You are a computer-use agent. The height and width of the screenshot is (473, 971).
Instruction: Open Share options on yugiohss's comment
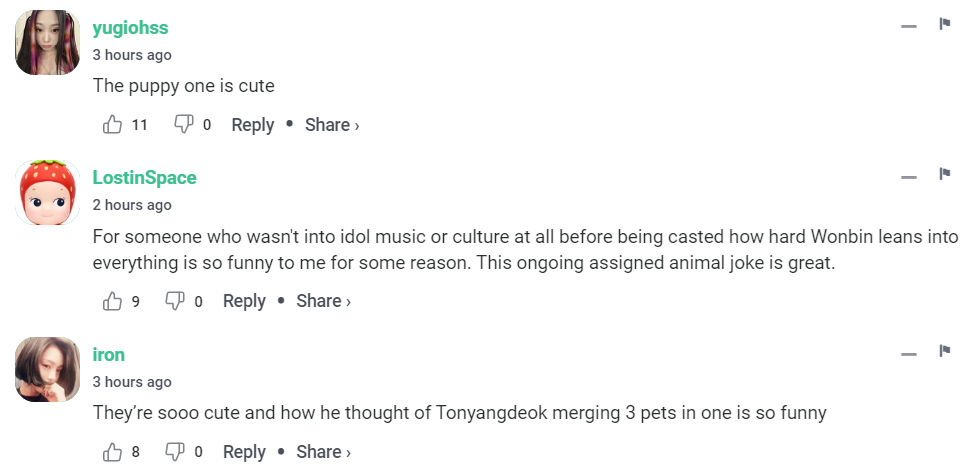(331, 125)
